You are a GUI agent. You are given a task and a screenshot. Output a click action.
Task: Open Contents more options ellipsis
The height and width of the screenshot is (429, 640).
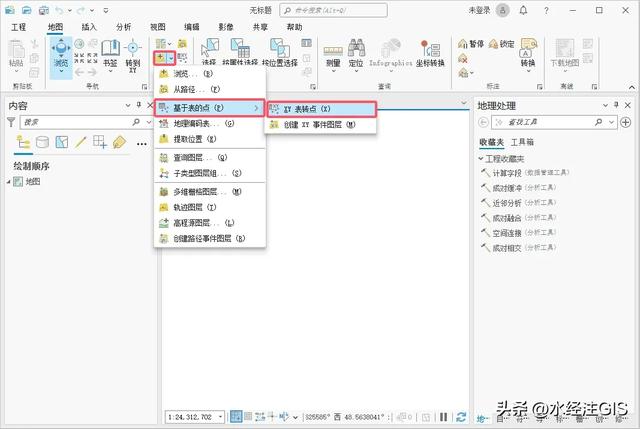pyautogui.click(x=142, y=144)
